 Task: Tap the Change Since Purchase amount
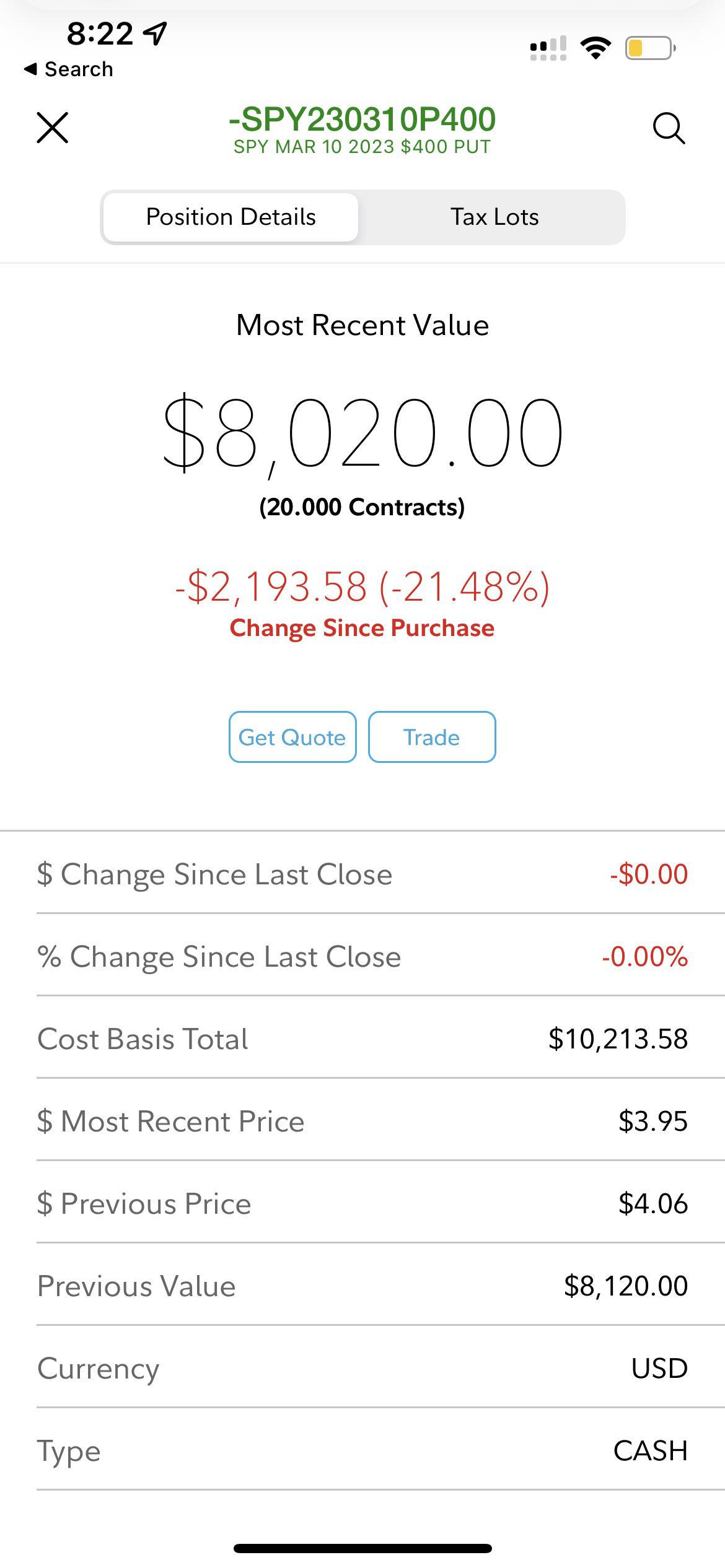coord(362,587)
